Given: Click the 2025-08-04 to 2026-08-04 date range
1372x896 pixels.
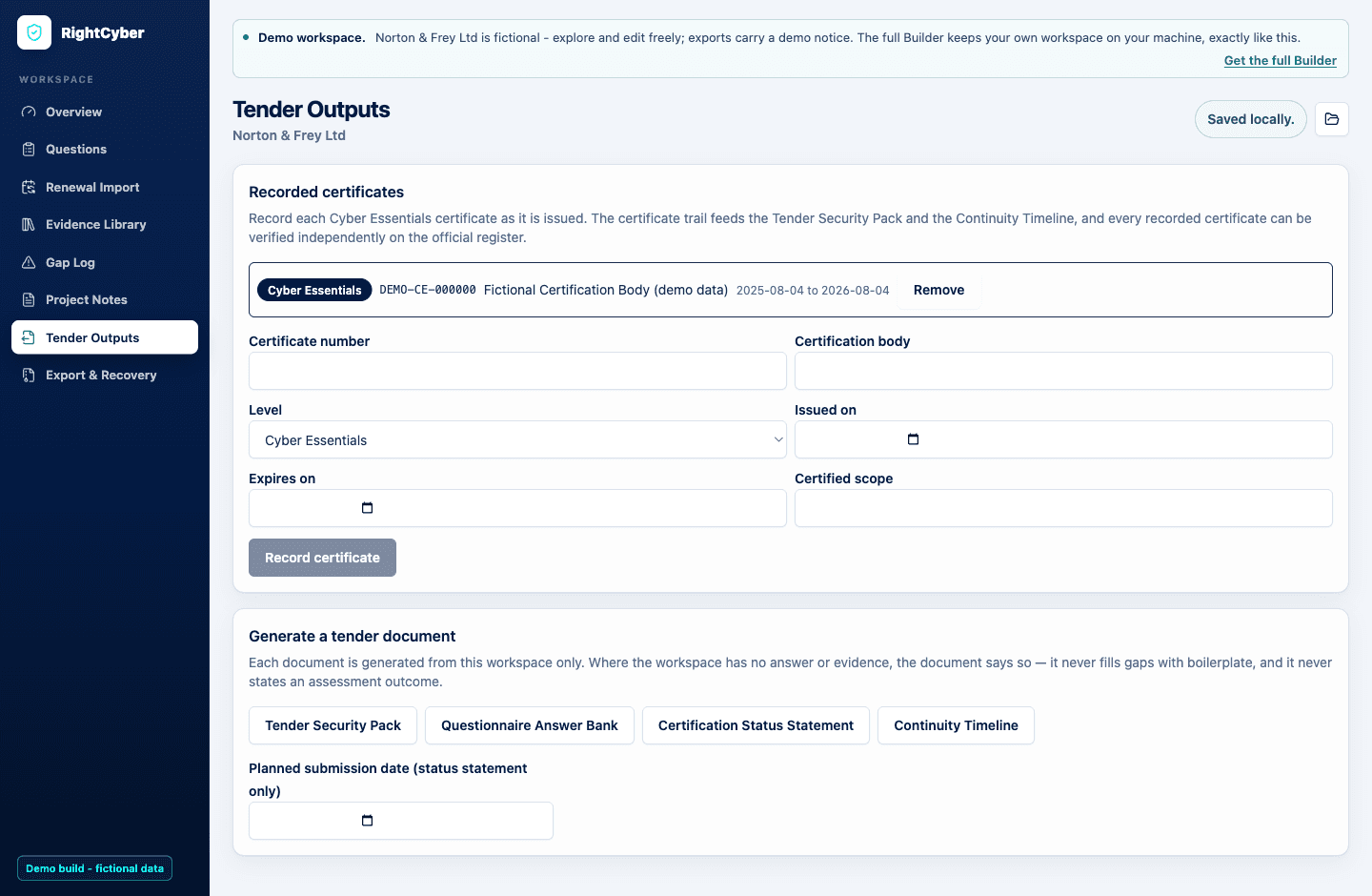Looking at the screenshot, I should 813,290.
